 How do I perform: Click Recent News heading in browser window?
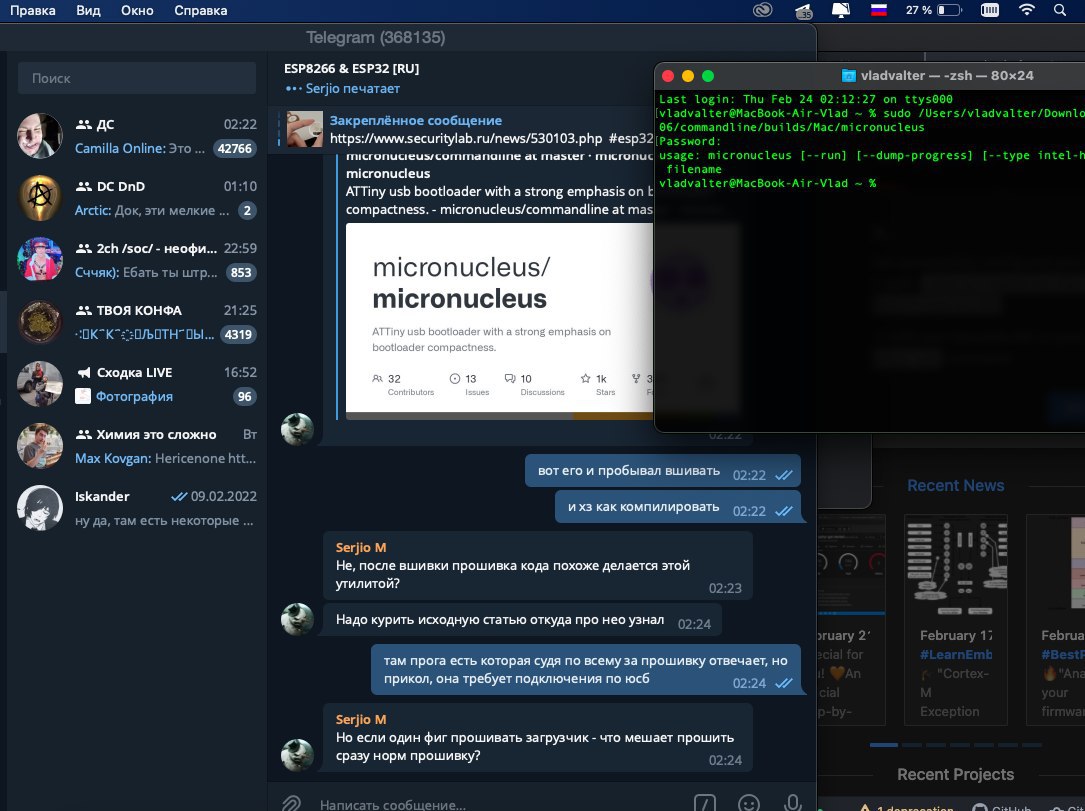pos(956,486)
